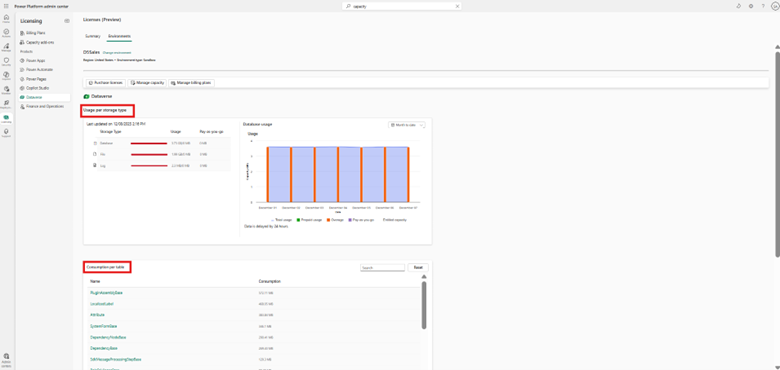Image resolution: width=780 pixels, height=370 pixels.
Task: Open the user account avatar
Action: click(x=775, y=6)
